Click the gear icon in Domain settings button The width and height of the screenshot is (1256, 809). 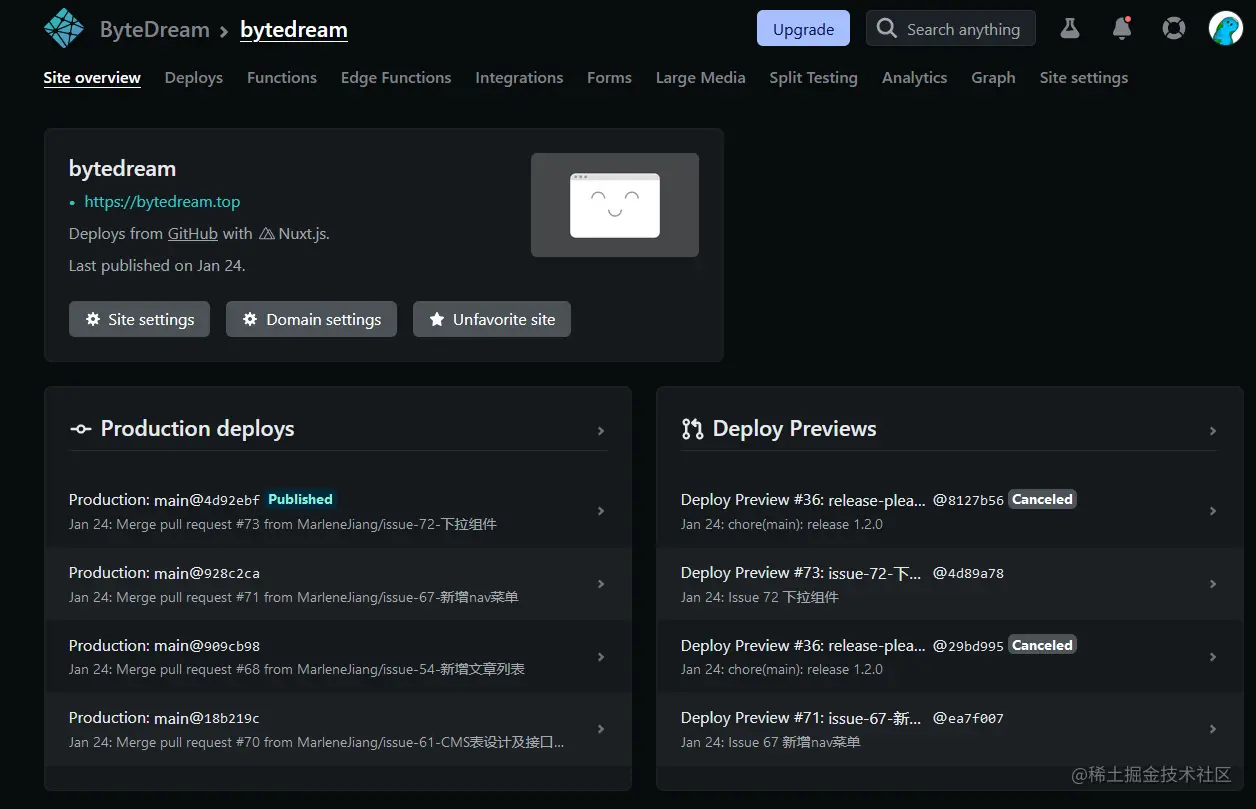pos(250,319)
